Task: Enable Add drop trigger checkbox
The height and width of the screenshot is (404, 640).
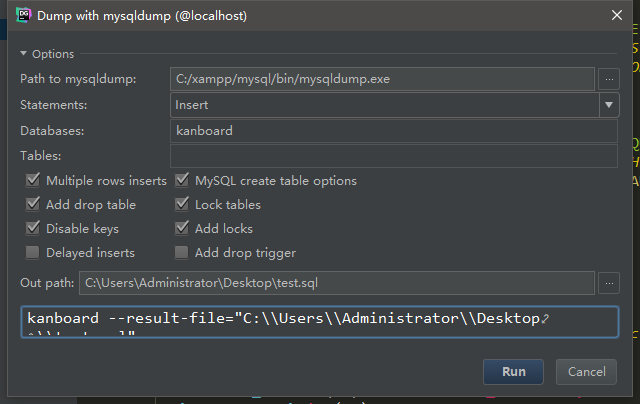Action: pos(182,253)
